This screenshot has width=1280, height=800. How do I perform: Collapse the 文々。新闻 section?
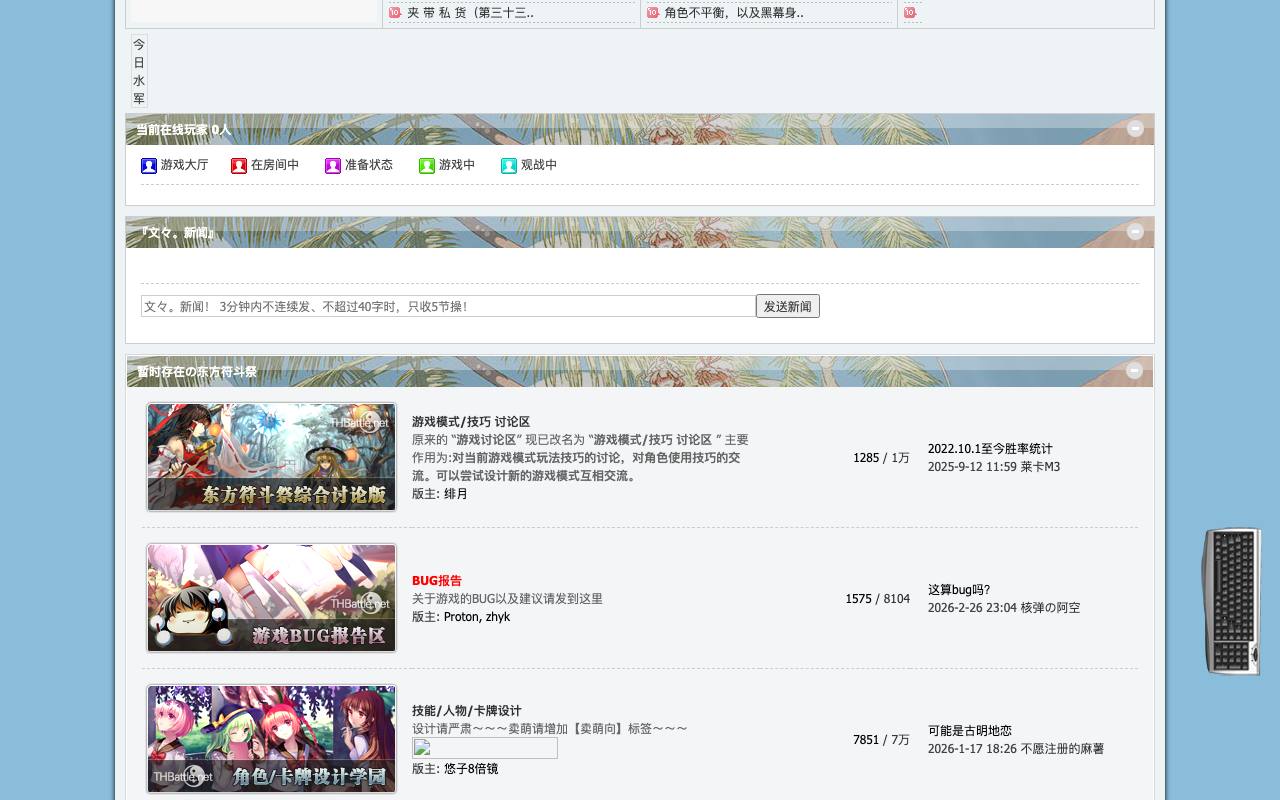(1135, 231)
